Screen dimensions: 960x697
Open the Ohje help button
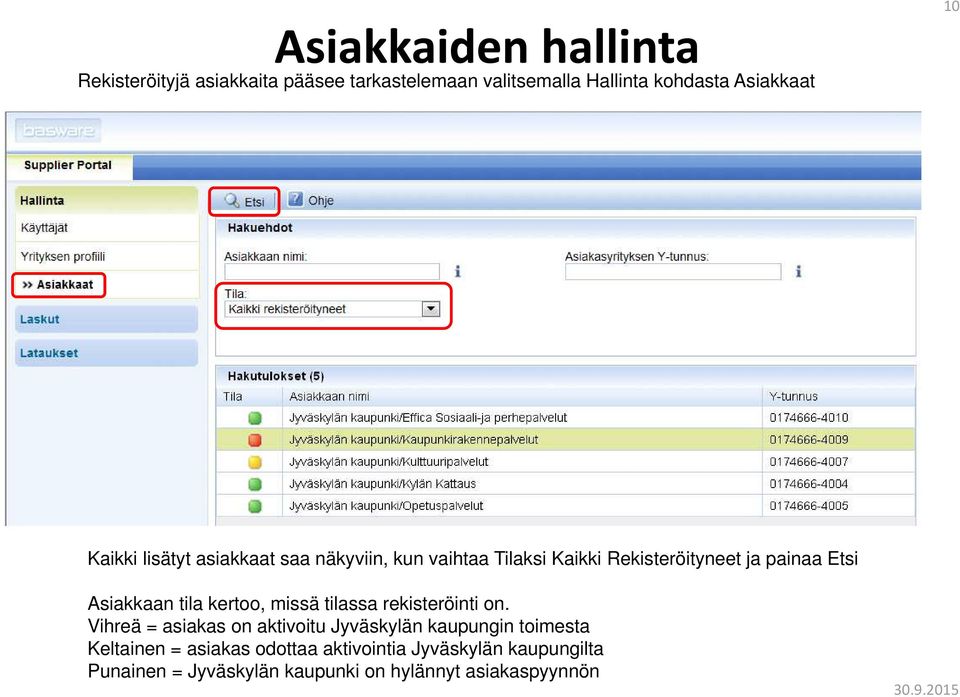[311, 200]
